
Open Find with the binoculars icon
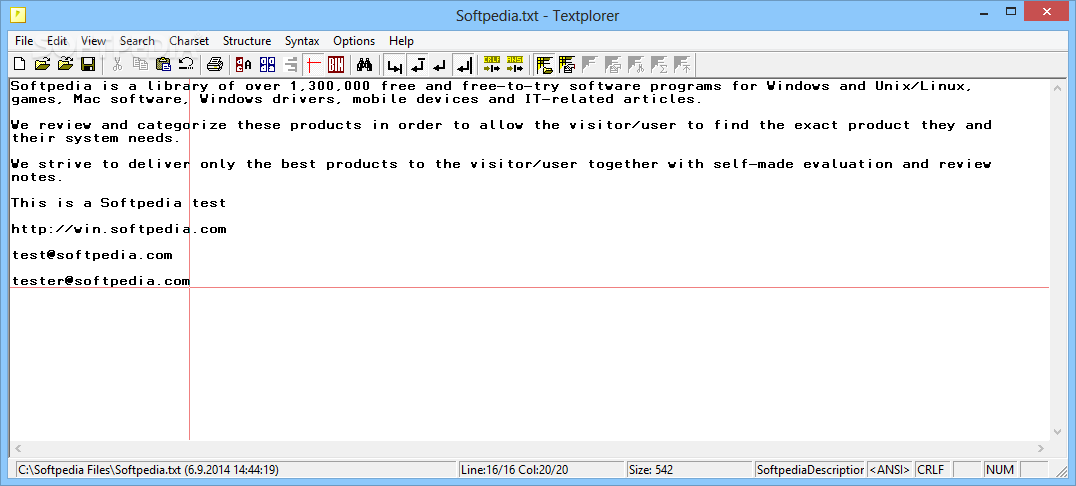(x=364, y=65)
